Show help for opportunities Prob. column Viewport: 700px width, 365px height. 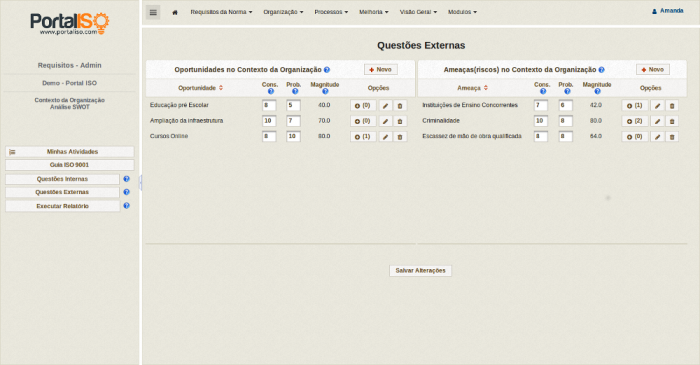tap(295, 91)
